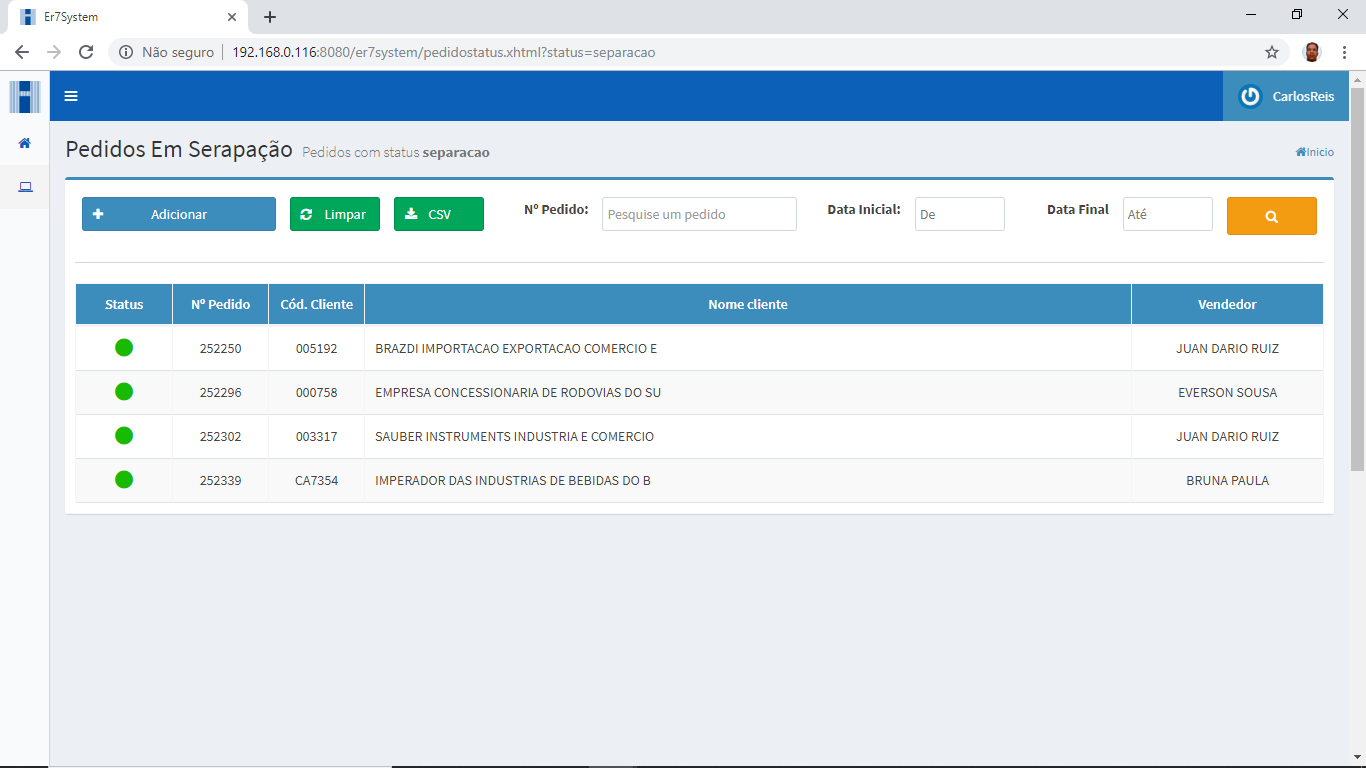
Task: Click vendedor EVERSON SOUSA
Action: coord(1227,393)
